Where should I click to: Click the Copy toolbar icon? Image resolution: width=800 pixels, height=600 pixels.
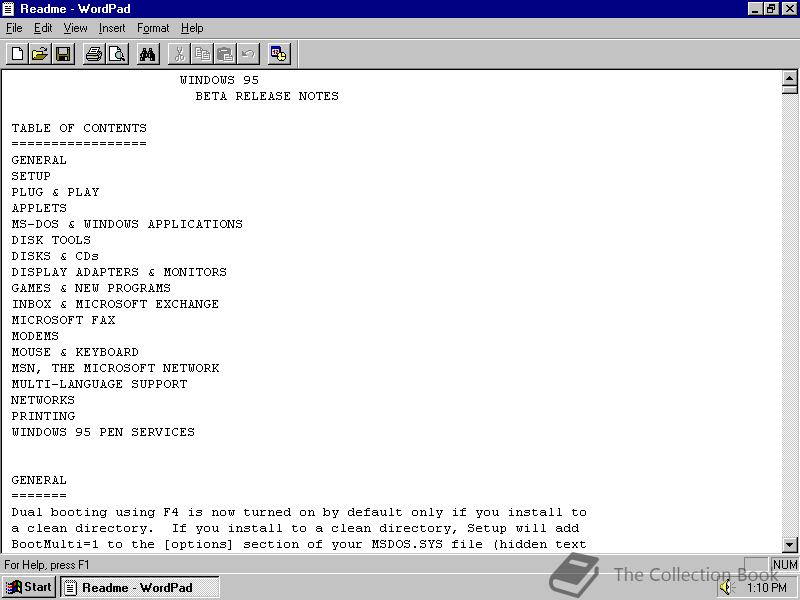(202, 54)
